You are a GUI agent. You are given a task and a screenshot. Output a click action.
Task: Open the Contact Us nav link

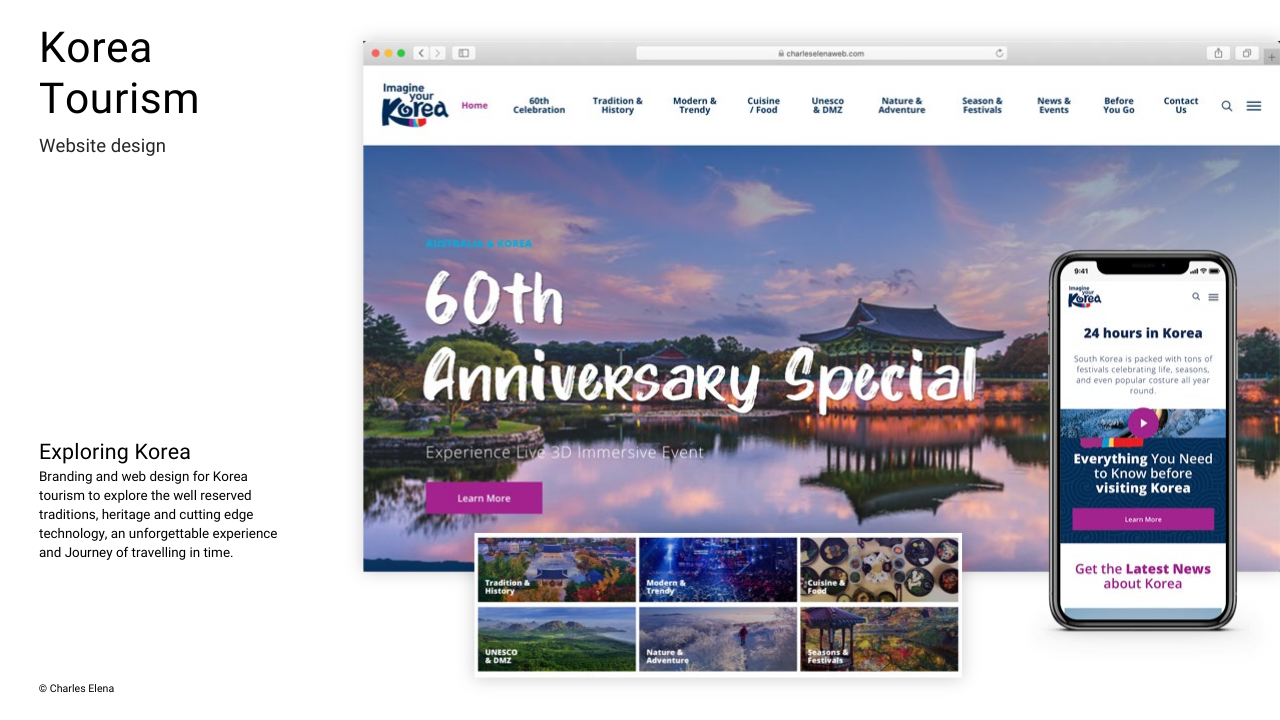1180,106
